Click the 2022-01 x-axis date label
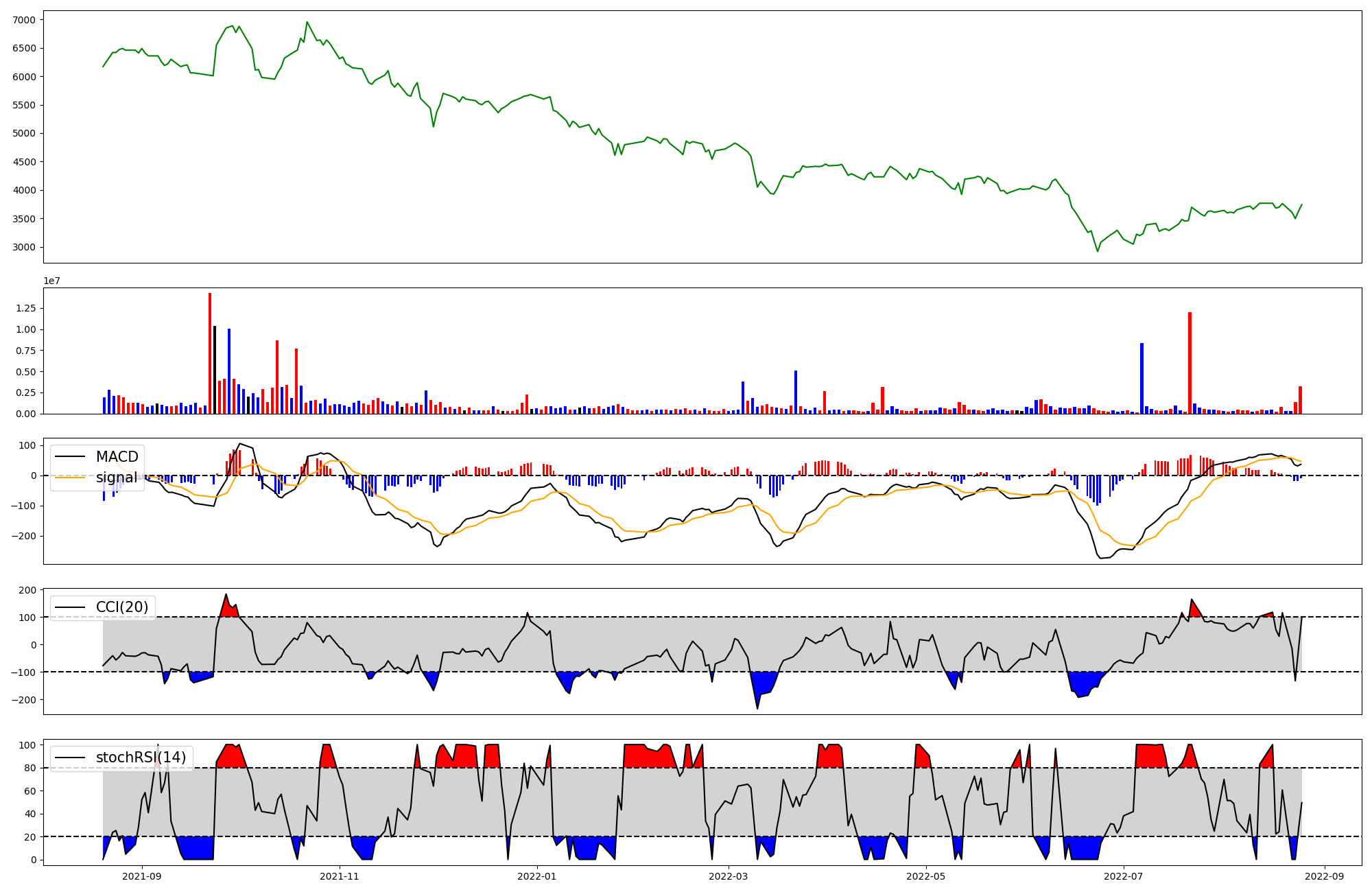Image resolution: width=1372 pixels, height=892 pixels. pyautogui.click(x=537, y=876)
